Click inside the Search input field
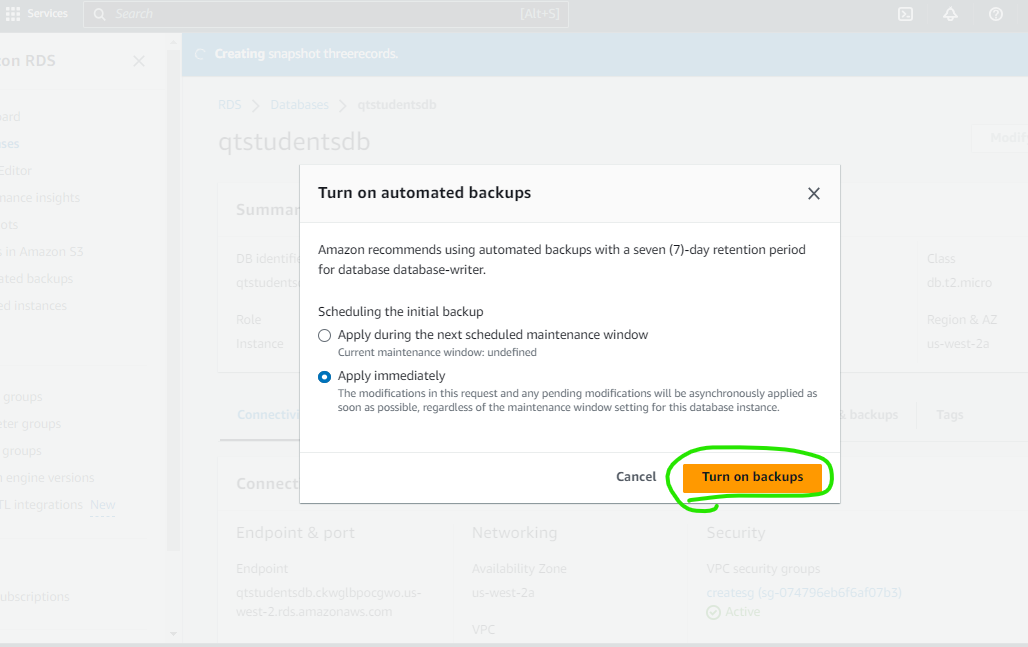The width and height of the screenshot is (1028, 647). pos(300,14)
